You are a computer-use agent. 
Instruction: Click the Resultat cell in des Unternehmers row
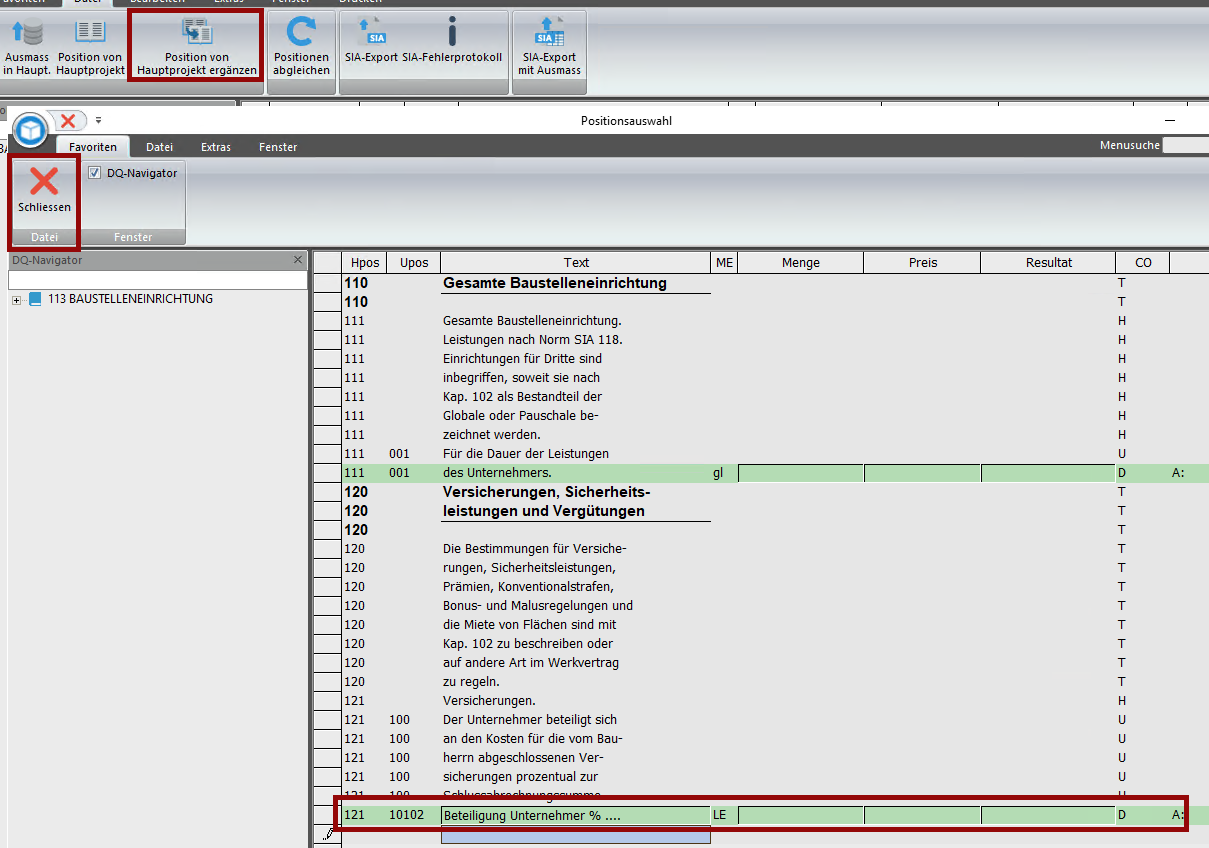[x=1049, y=473]
